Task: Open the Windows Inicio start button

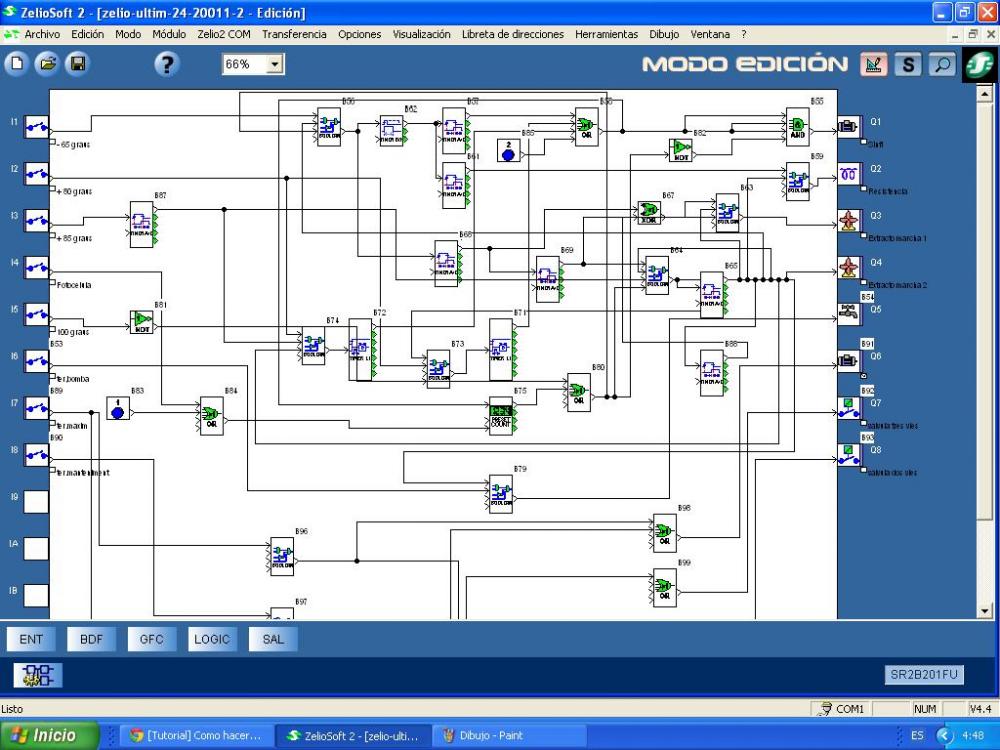Action: (x=50, y=735)
